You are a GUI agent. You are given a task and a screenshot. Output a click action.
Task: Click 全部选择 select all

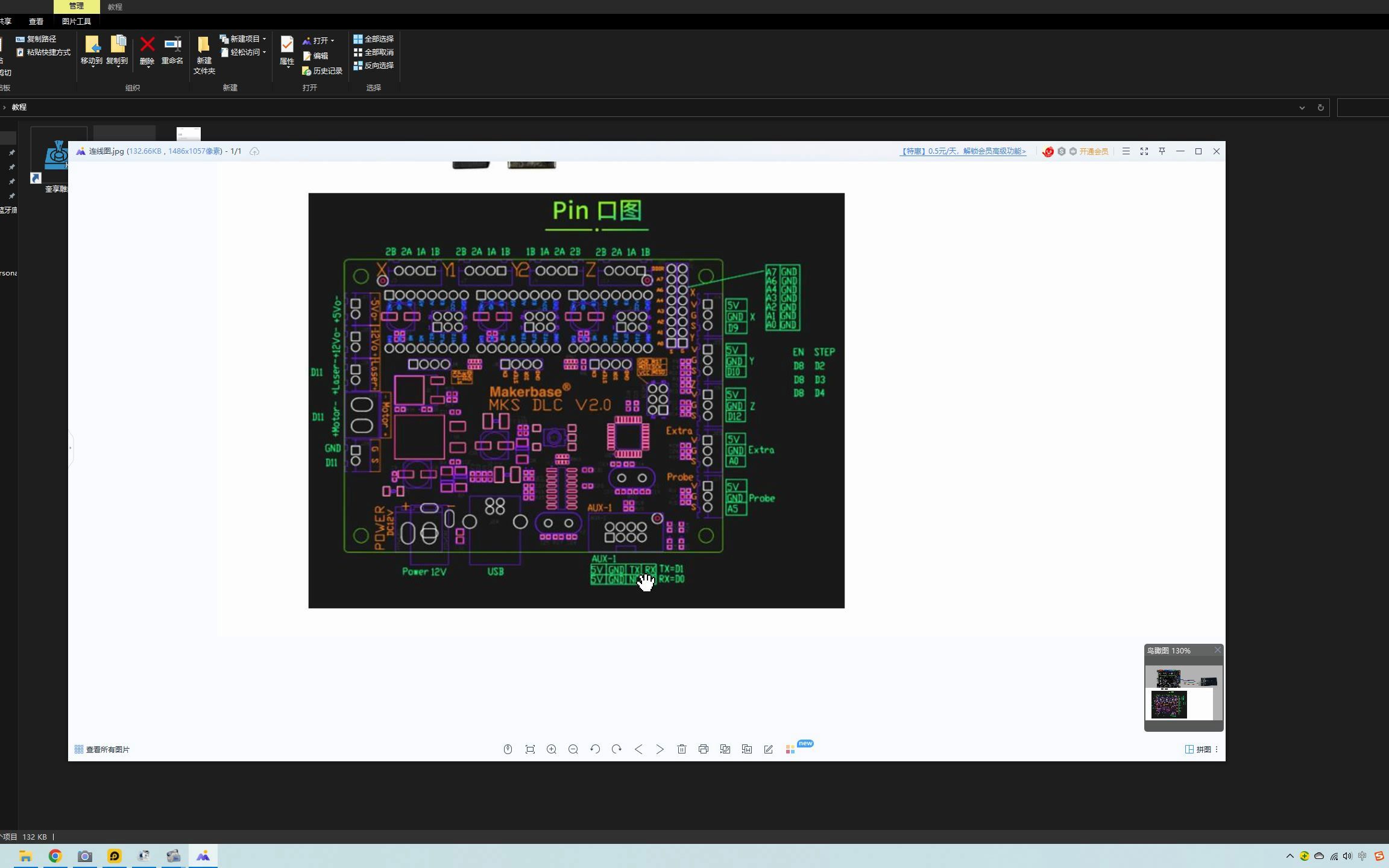click(x=373, y=39)
